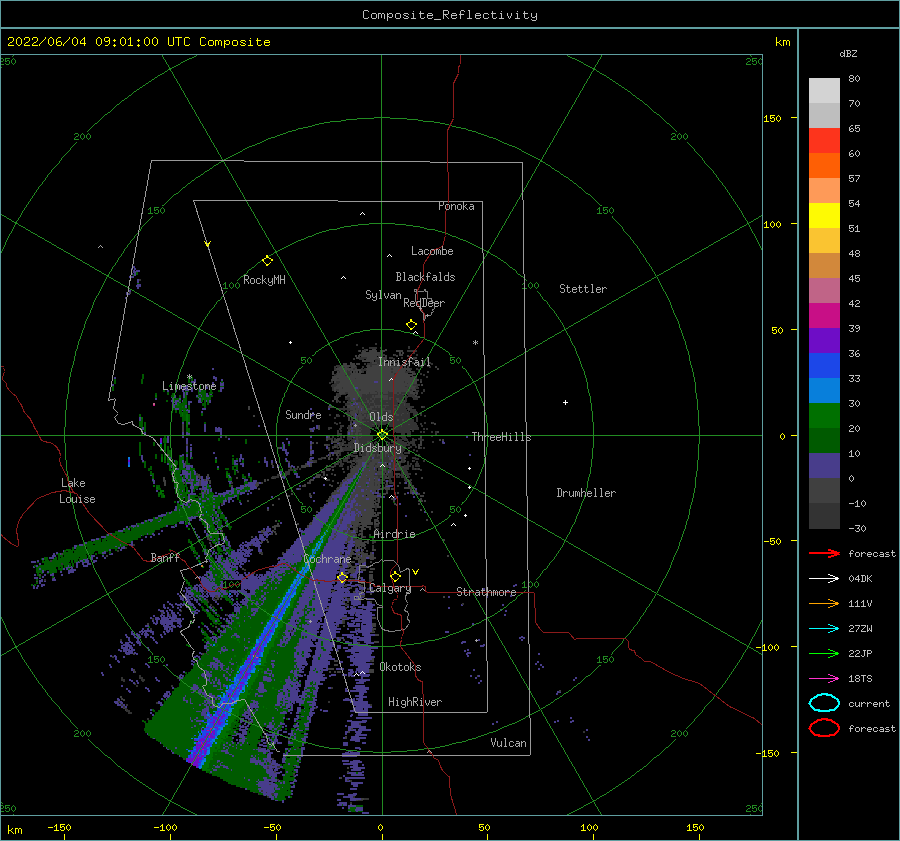Click the Sundre label
The image size is (900, 841).
pyautogui.click(x=303, y=414)
